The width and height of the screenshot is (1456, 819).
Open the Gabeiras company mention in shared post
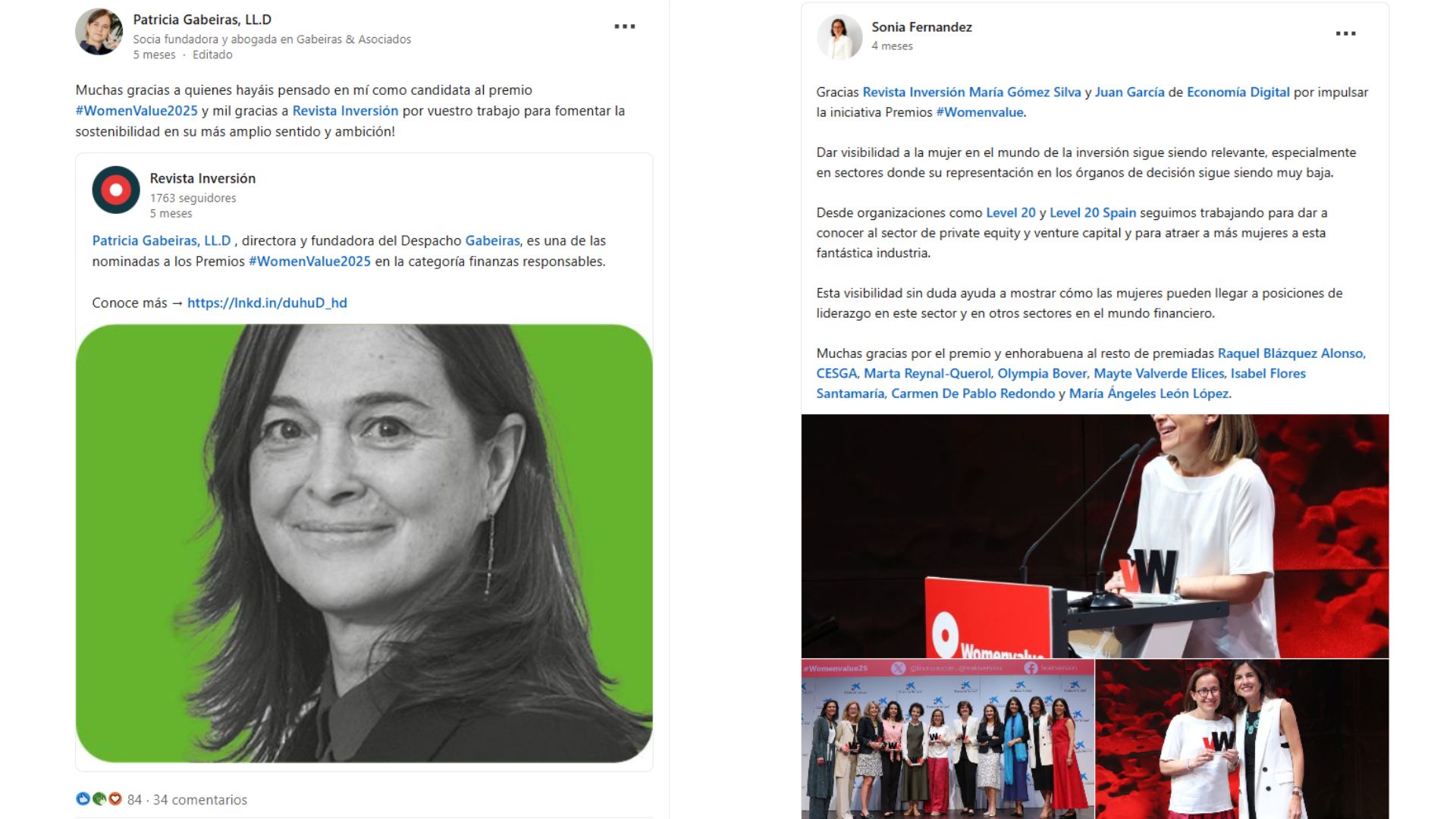tap(492, 240)
